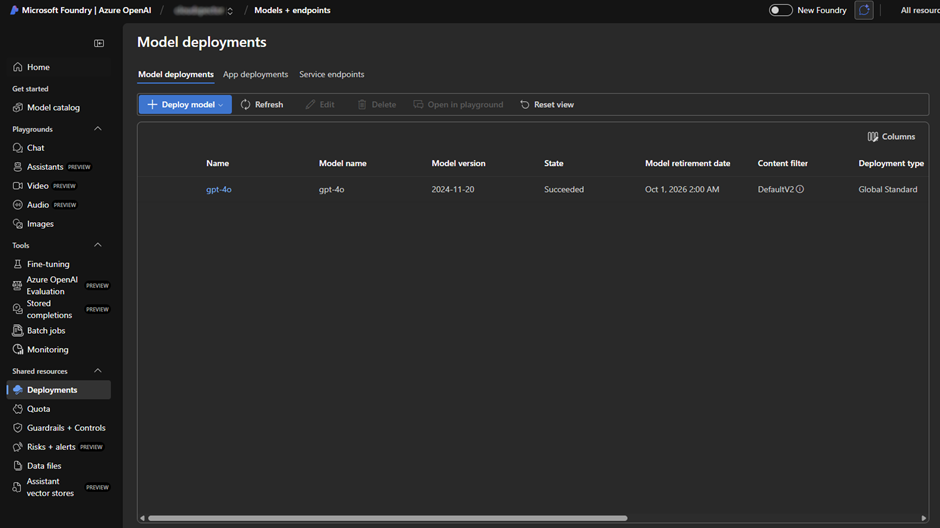Open Batch jobs from the sidebar
Screen dimensions: 940x528
pyautogui.click(x=17, y=331)
